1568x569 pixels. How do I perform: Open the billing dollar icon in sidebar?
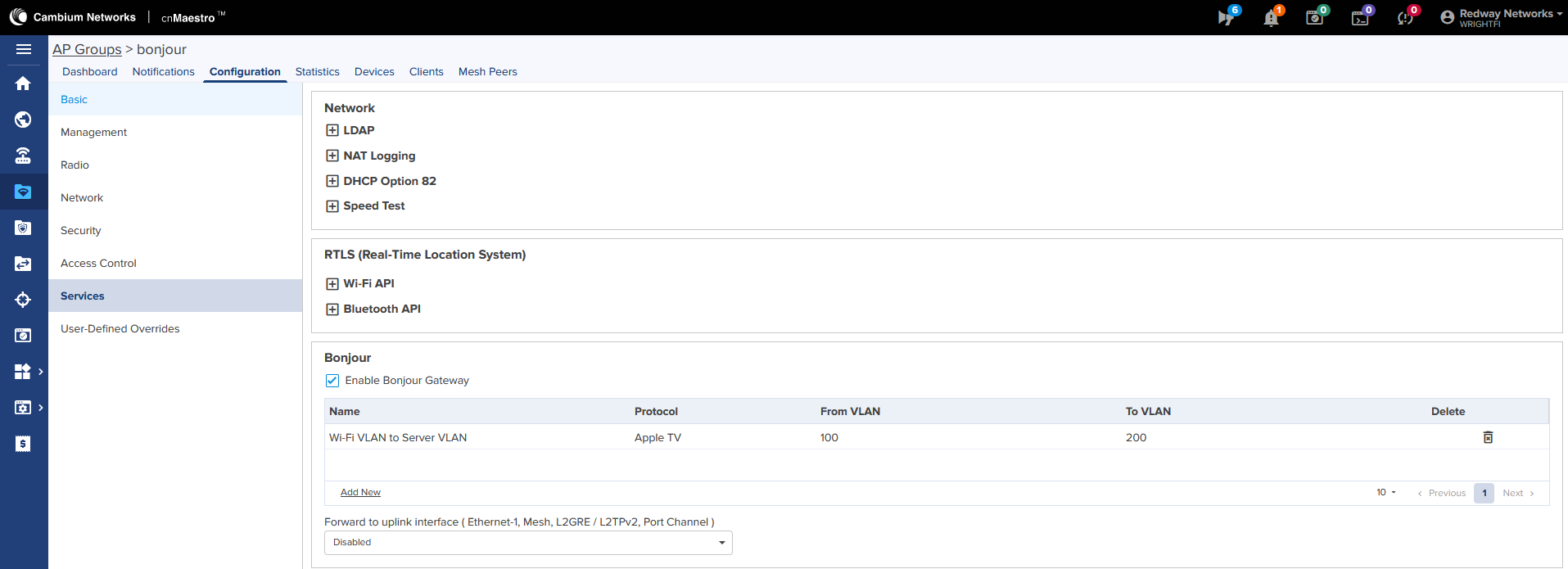(23, 444)
